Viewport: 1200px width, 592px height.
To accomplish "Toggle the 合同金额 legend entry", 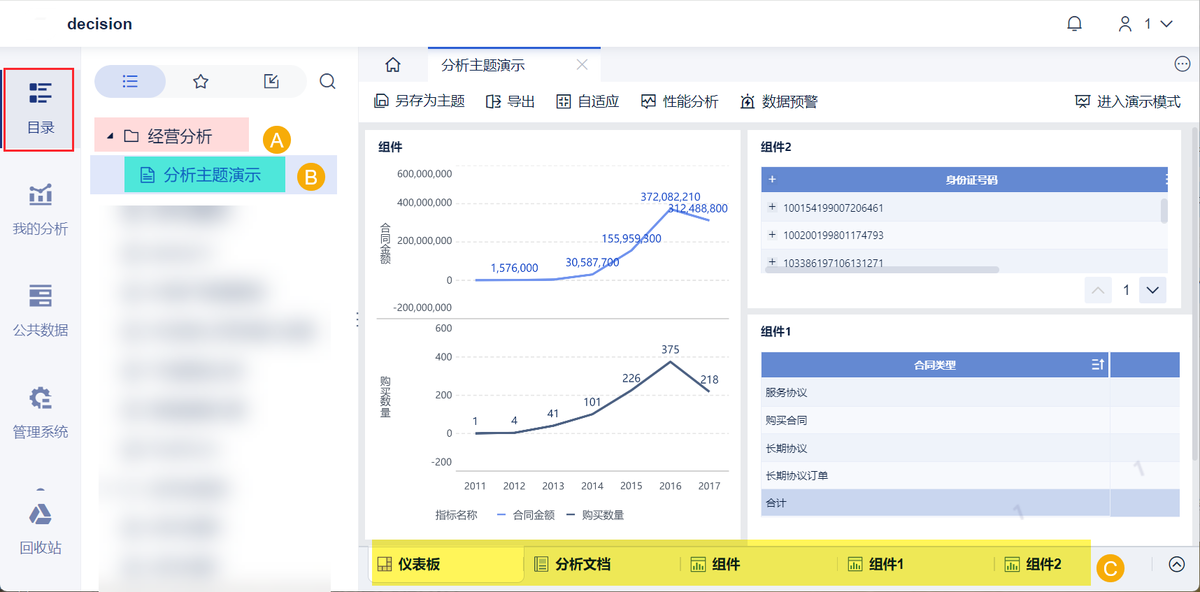I will (528, 515).
